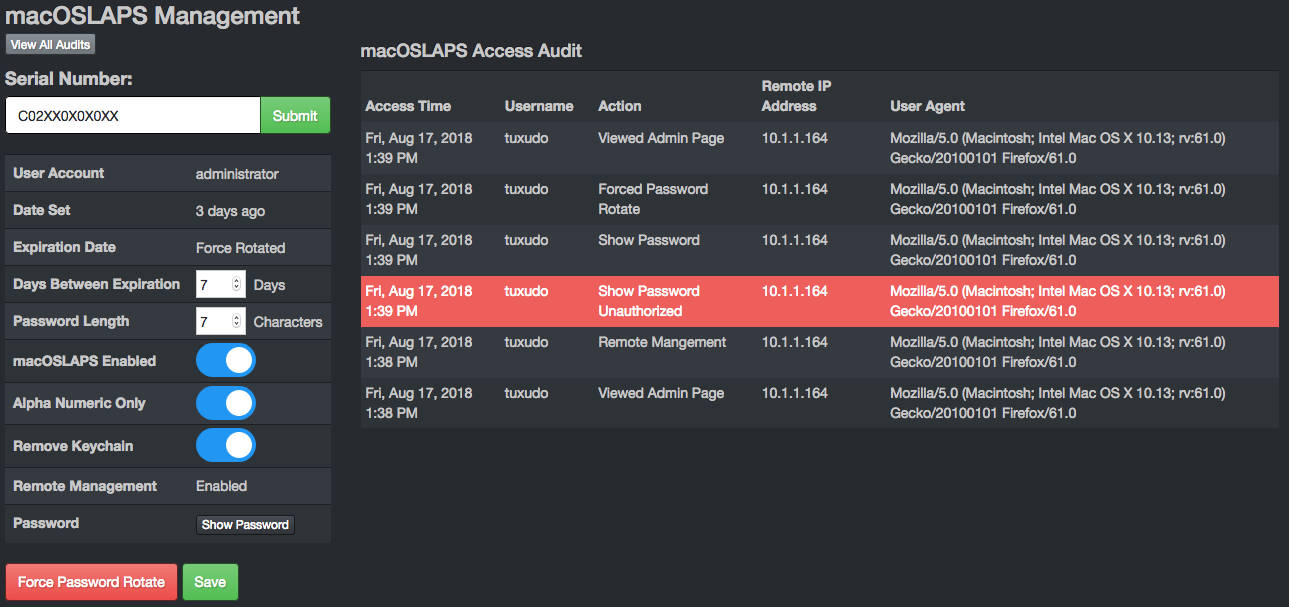Screen dimensions: 1289x607
Task: Toggle the Alpha Numeric Only switch
Action: coord(226,403)
